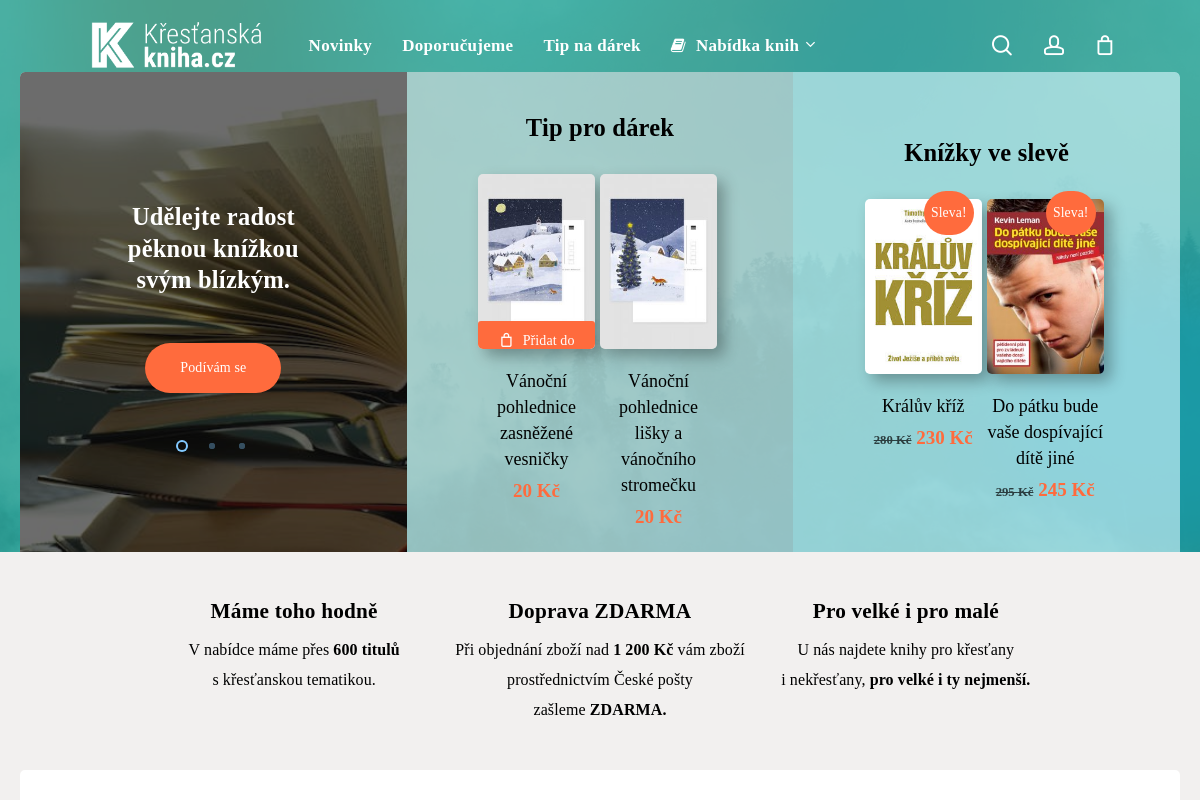Open the Králův kříž title link
The height and width of the screenshot is (800, 1200).
point(923,406)
